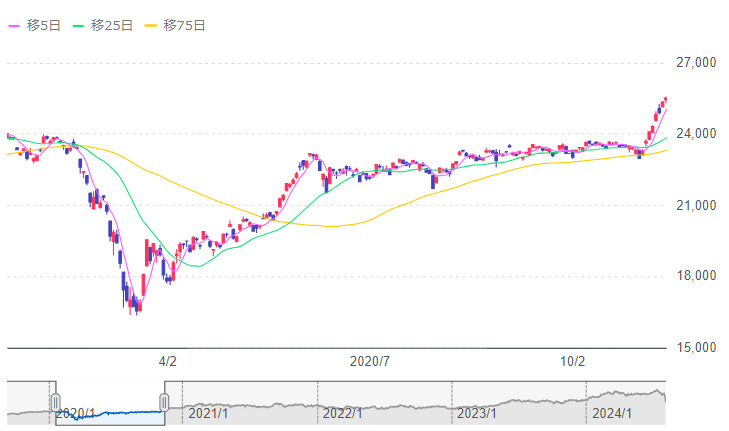Click the 4/2 date axis label

tap(169, 361)
